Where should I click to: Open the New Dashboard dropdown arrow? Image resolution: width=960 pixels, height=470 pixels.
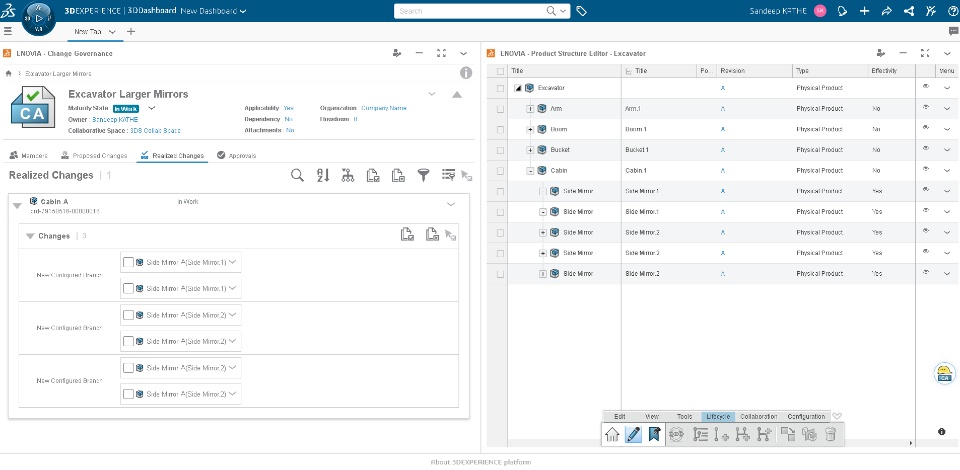244,11
